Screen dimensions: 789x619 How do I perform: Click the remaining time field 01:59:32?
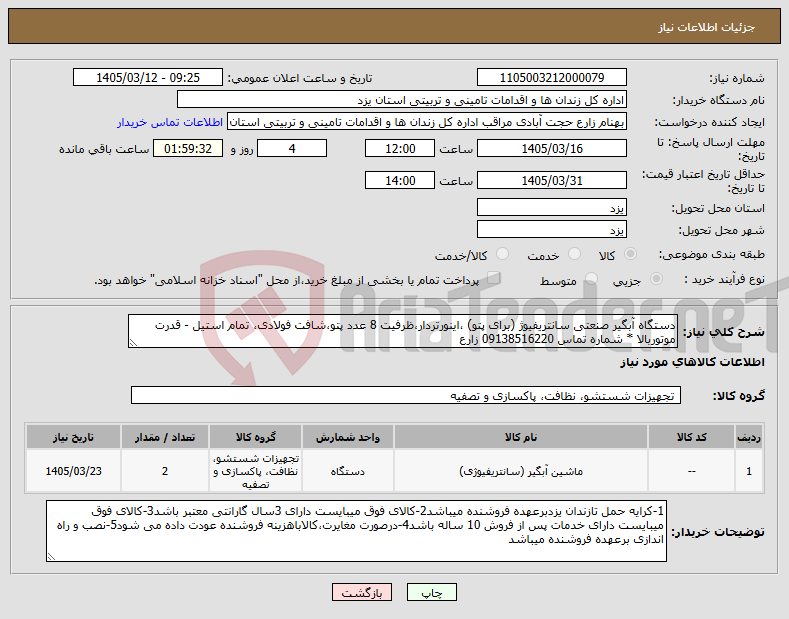pyautogui.click(x=188, y=148)
